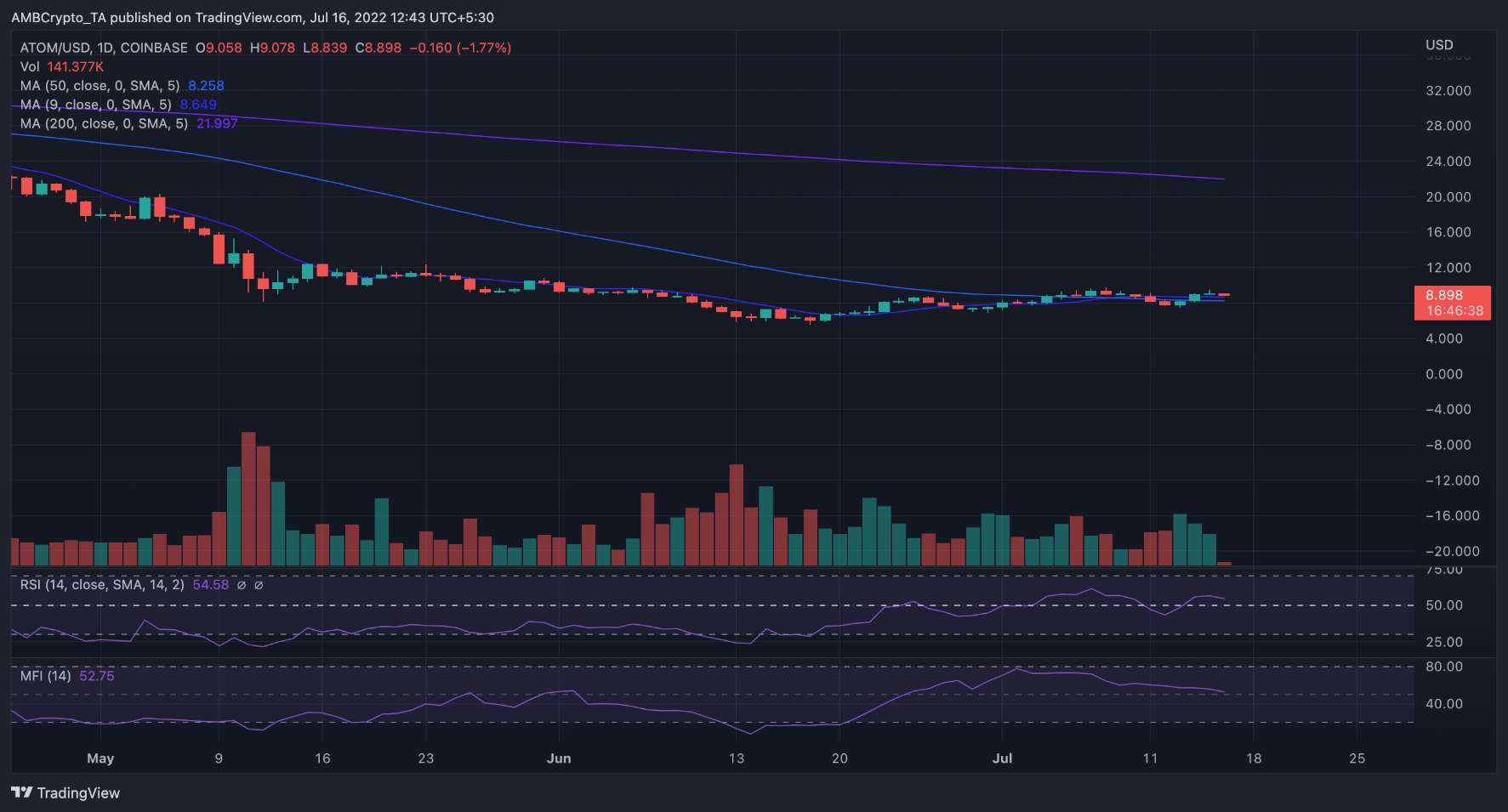Click the USD currency label on price axis
The image size is (1508, 812).
click(x=1439, y=44)
